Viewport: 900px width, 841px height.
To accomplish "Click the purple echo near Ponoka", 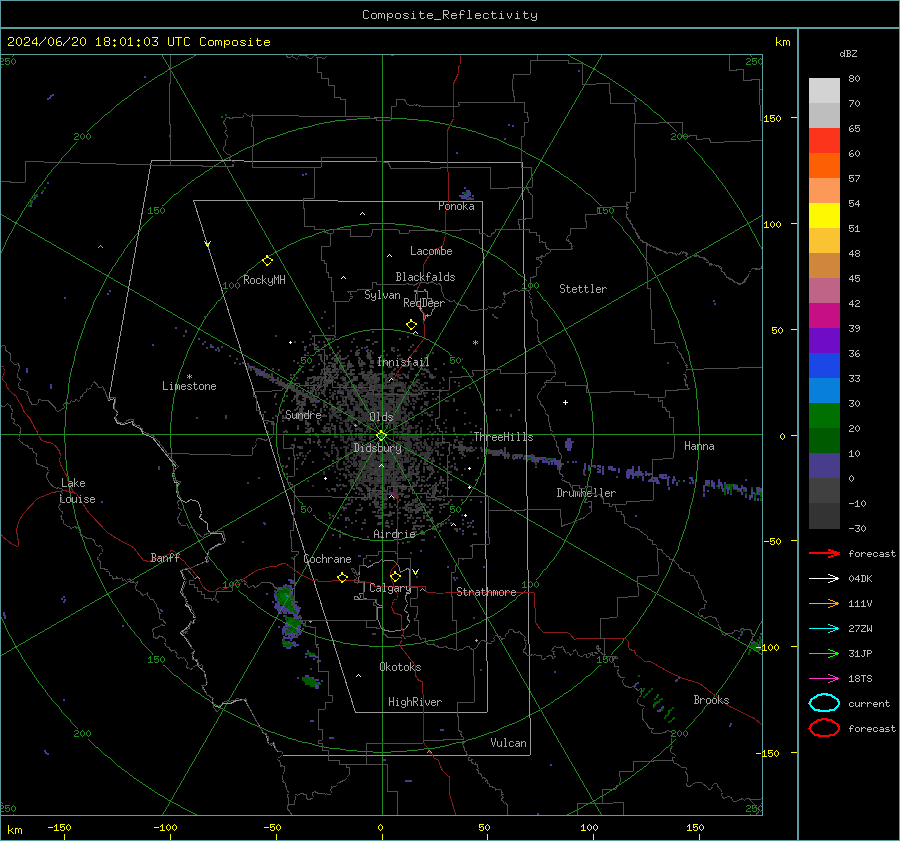I will click(x=467, y=195).
